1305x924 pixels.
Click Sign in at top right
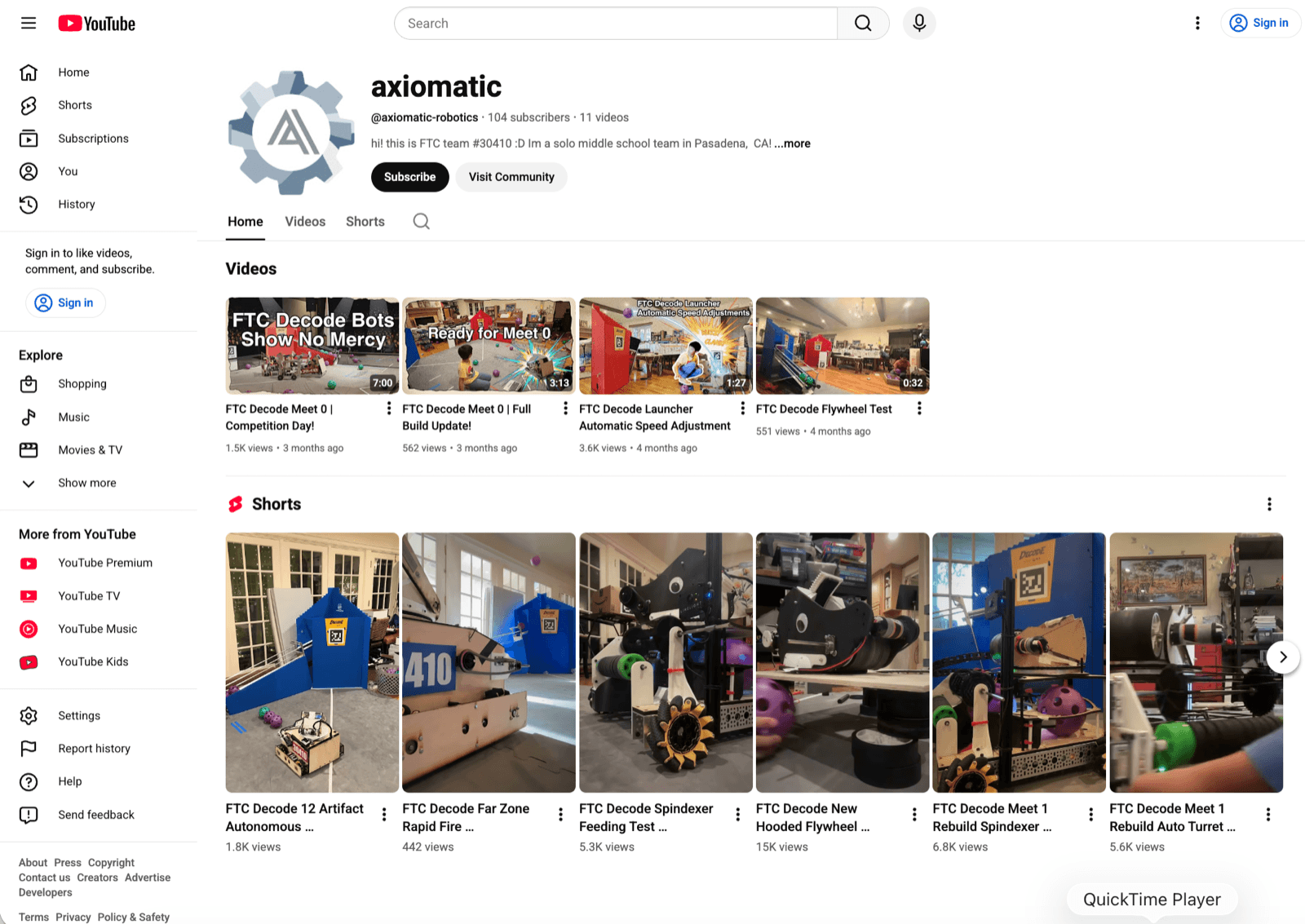tap(1259, 23)
